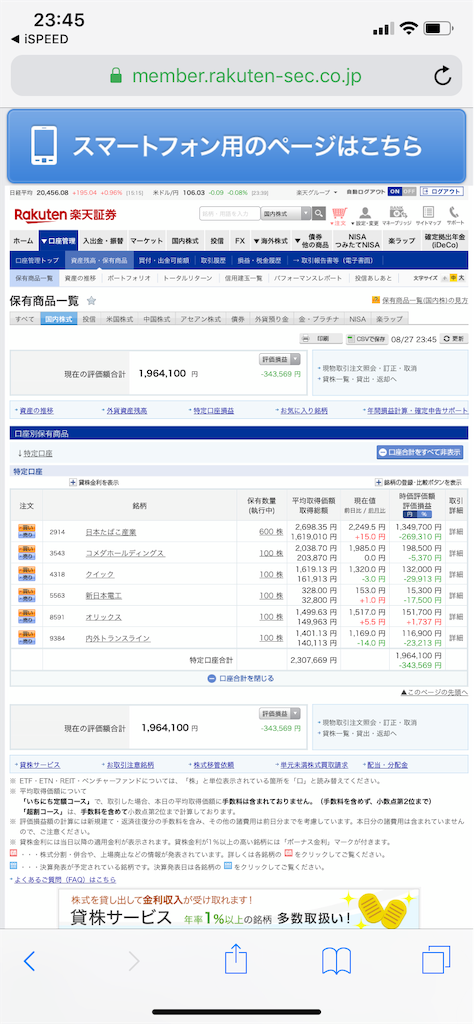Expand 楽天グループ dropdown
Viewport: 474px width, 1024px height.
[317, 193]
